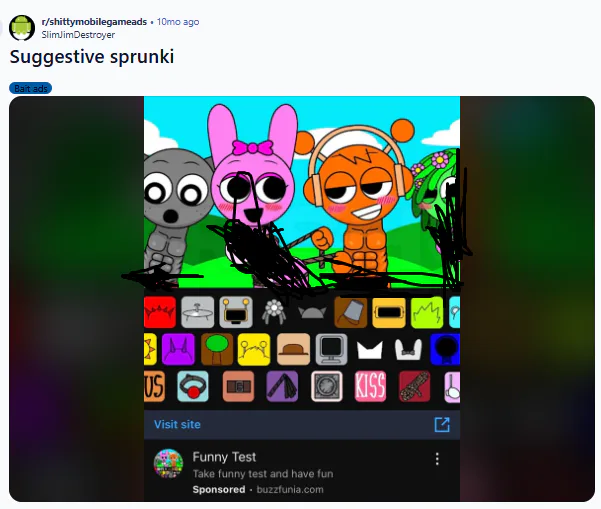
Task: Open the Funny Test advertiser avatar
Action: 168,463
